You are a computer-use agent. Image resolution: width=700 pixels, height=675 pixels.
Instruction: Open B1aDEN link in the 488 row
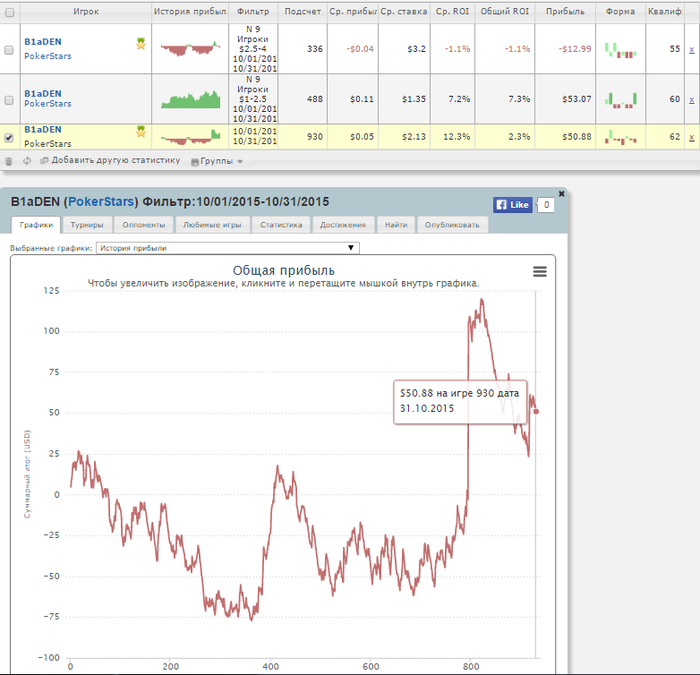point(43,94)
